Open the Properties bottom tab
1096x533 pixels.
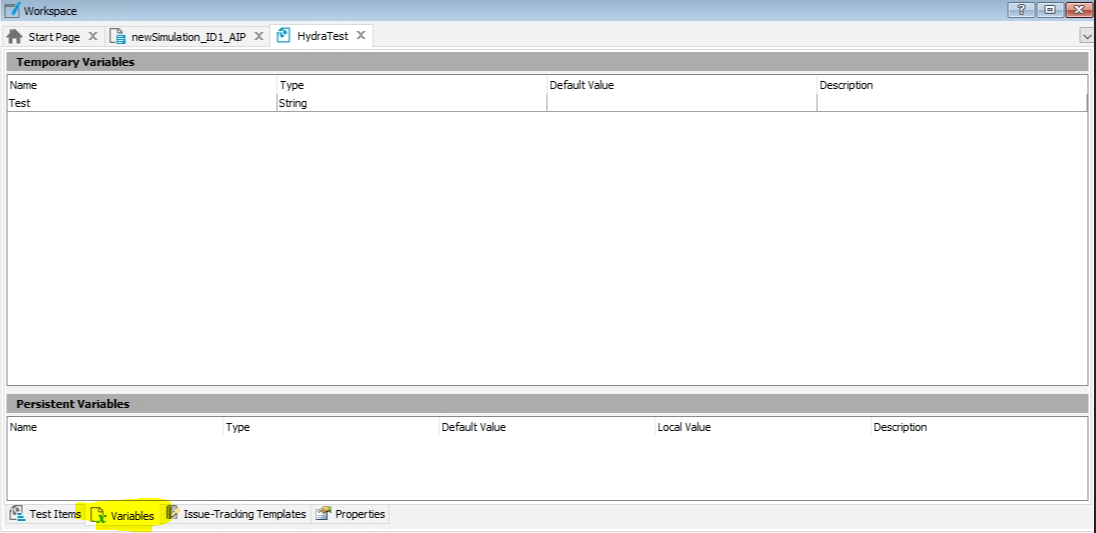[x=350, y=514]
